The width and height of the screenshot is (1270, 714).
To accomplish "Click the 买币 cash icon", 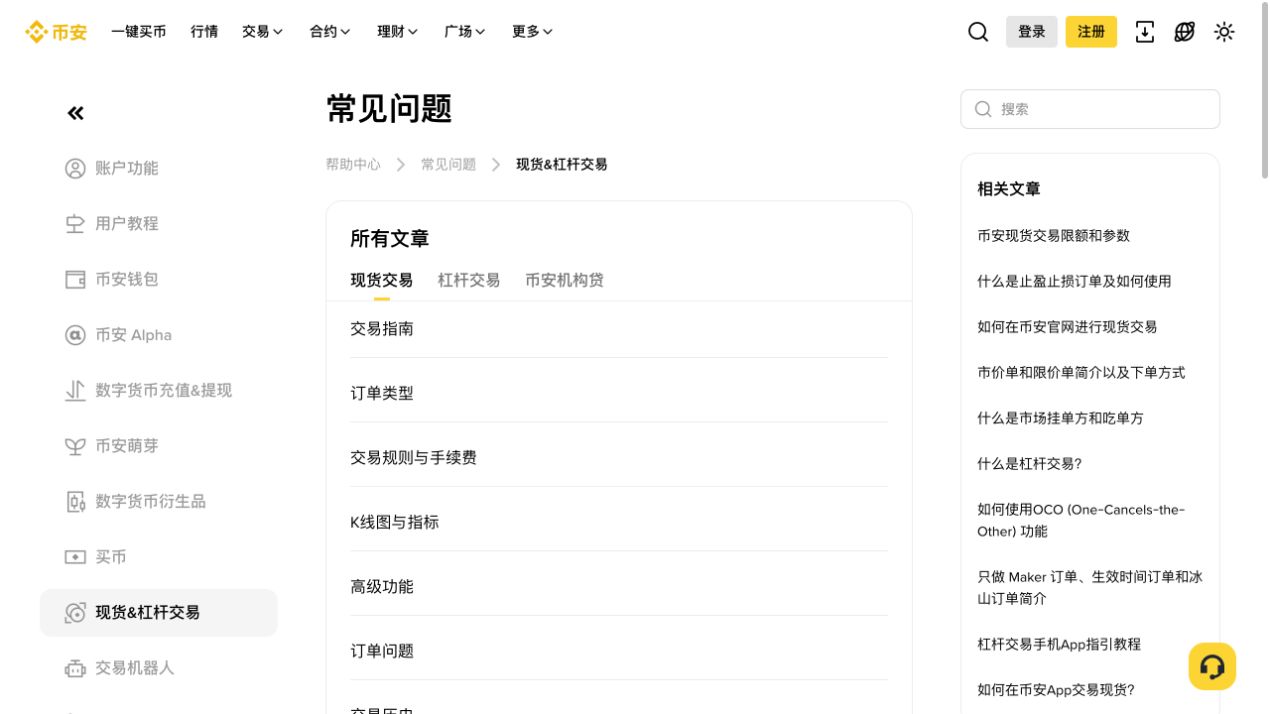I will [75, 557].
